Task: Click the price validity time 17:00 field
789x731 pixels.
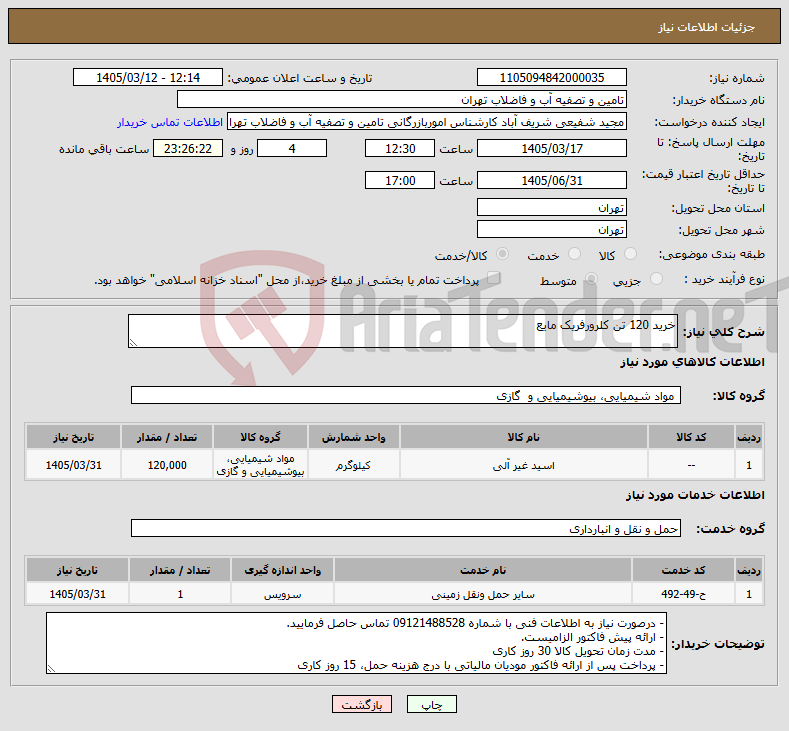Action: tap(400, 181)
